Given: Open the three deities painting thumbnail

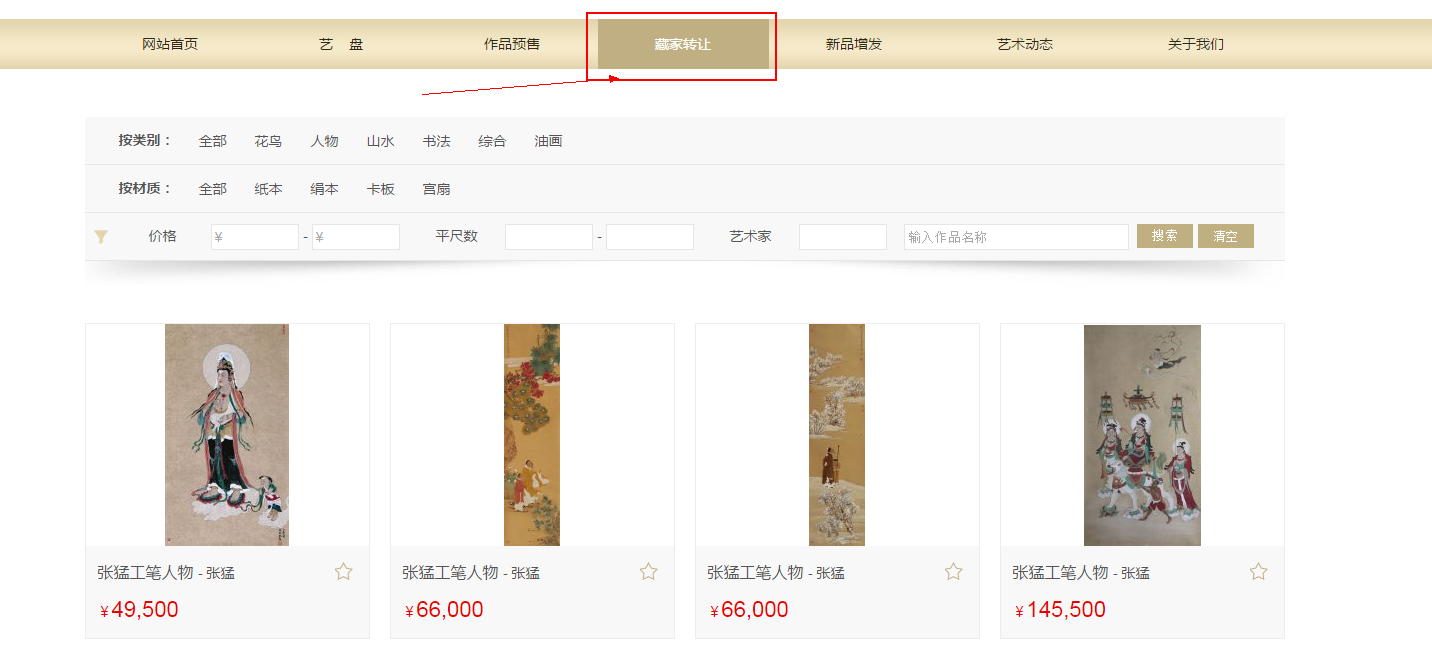Looking at the screenshot, I should point(1142,435).
